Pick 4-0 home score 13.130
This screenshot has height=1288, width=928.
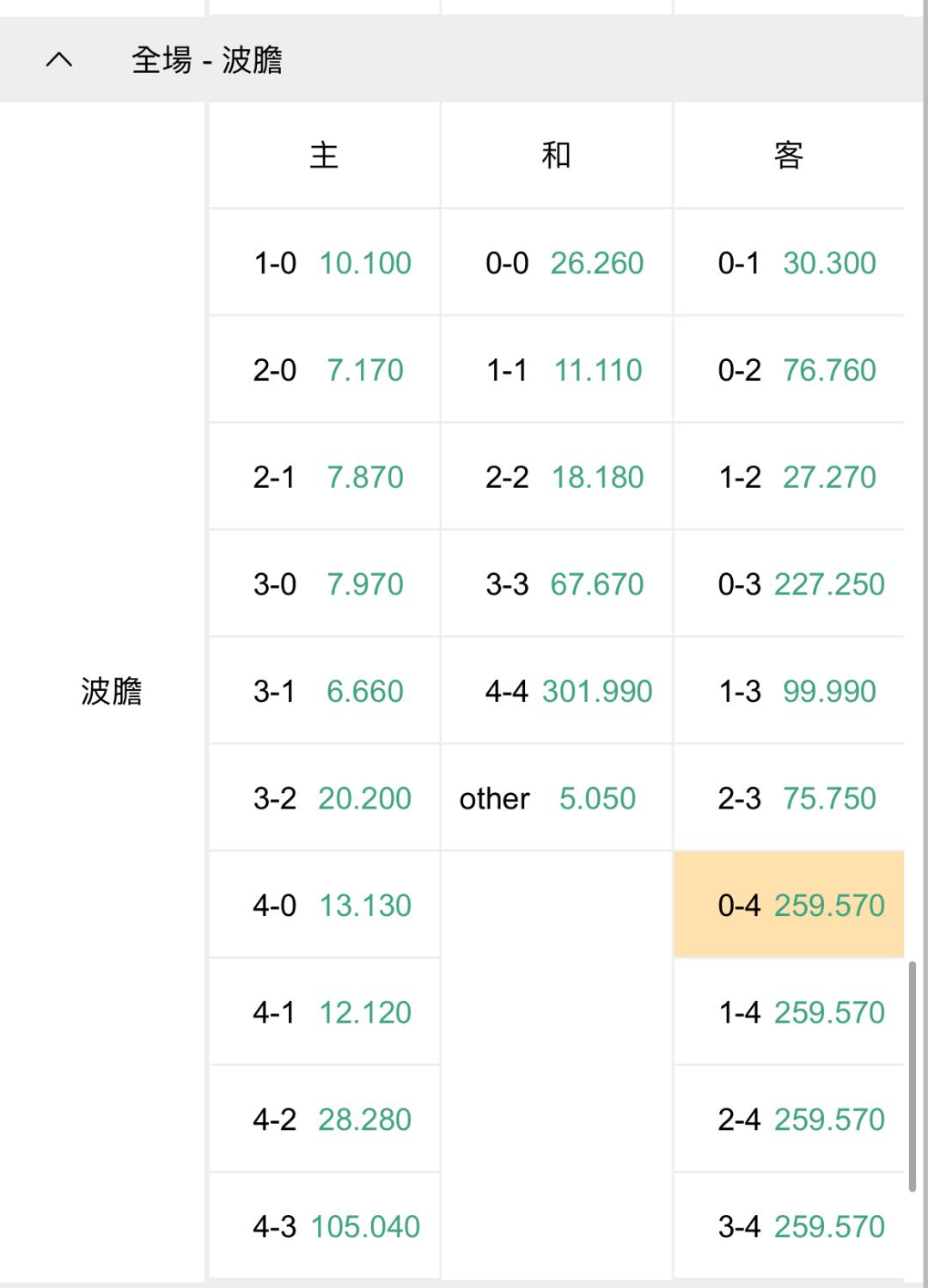tap(325, 905)
